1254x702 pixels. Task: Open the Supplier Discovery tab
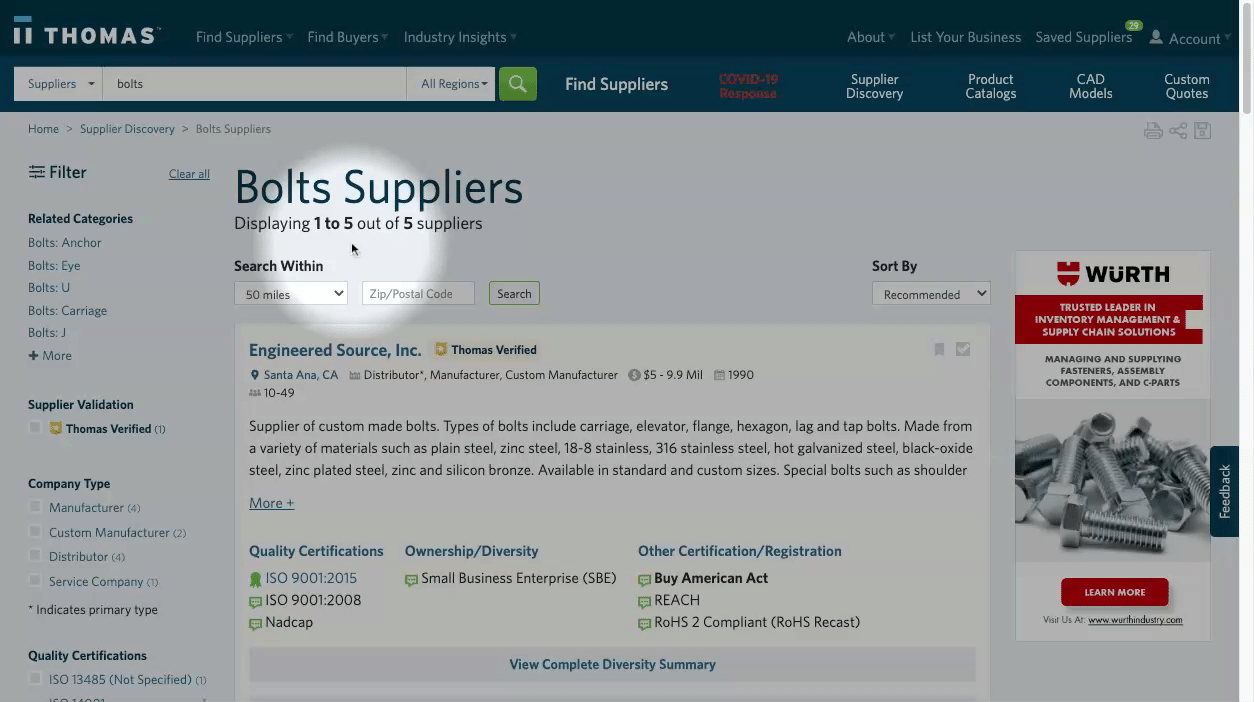(x=874, y=86)
